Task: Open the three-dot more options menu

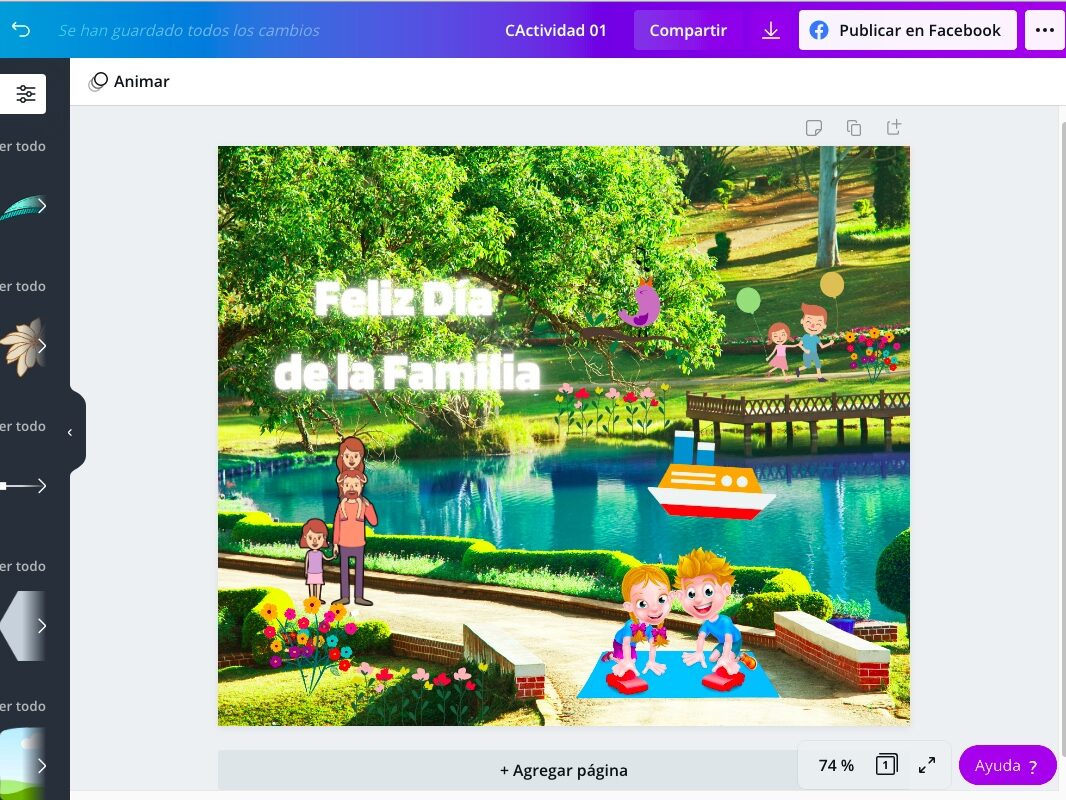Action: (x=1045, y=30)
